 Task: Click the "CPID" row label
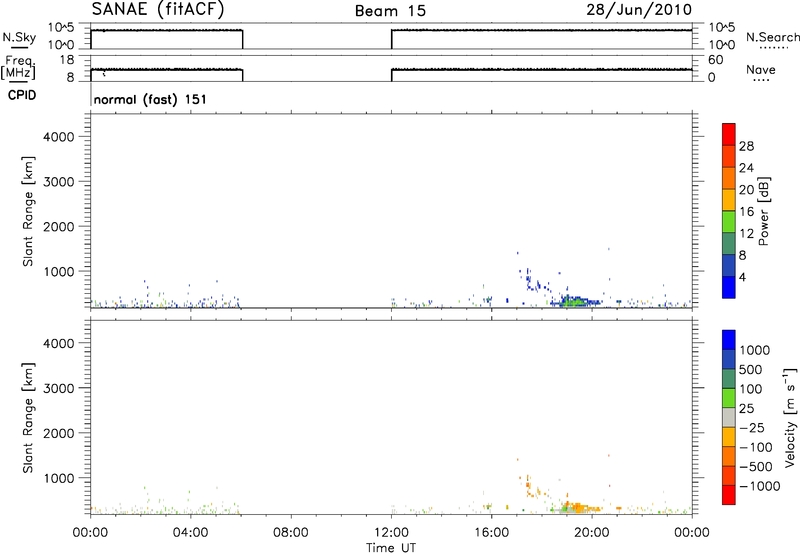pos(22,95)
